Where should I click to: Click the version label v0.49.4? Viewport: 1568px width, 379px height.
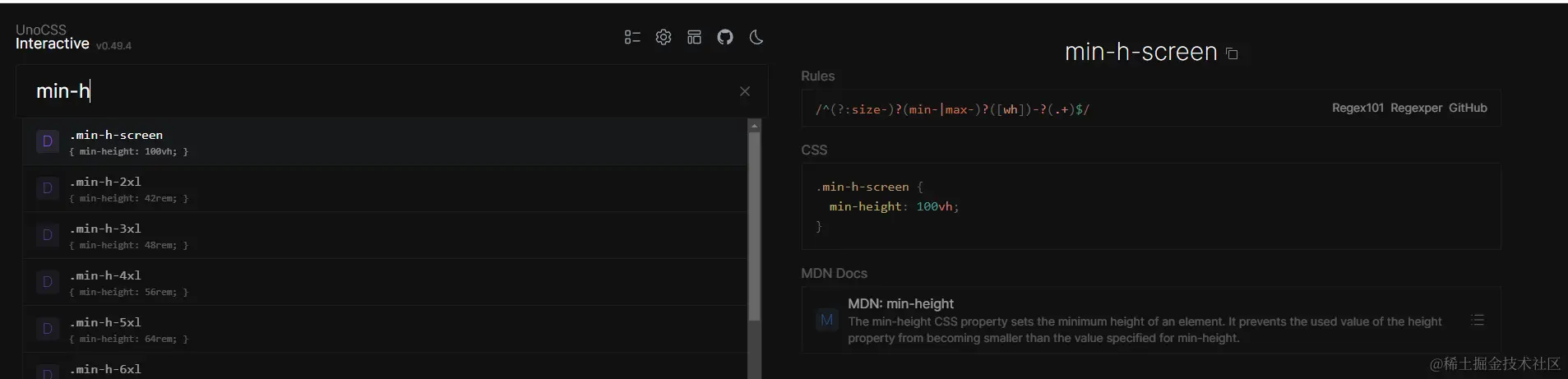113,46
